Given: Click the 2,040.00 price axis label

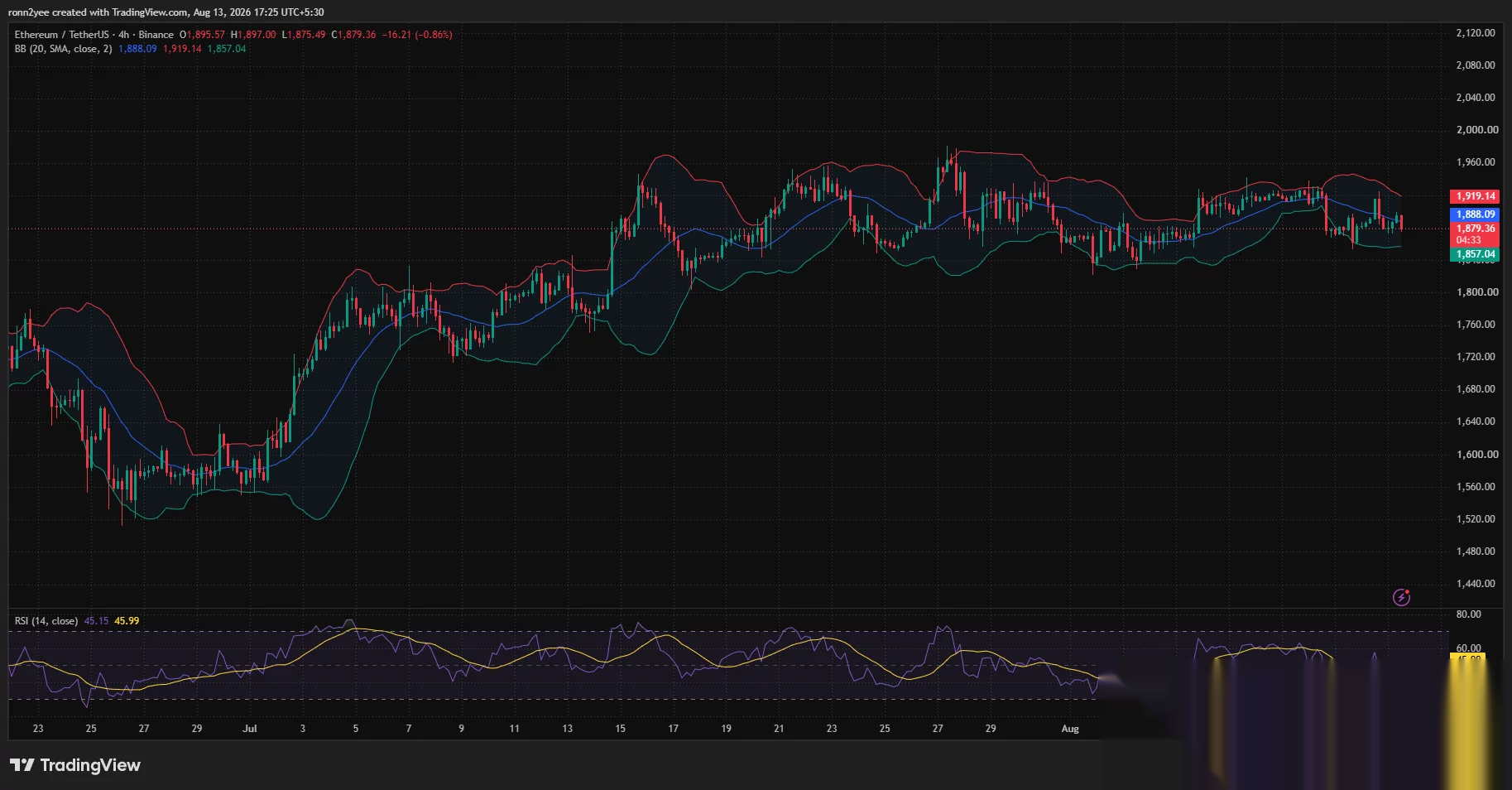Looking at the screenshot, I should click(x=1476, y=98).
